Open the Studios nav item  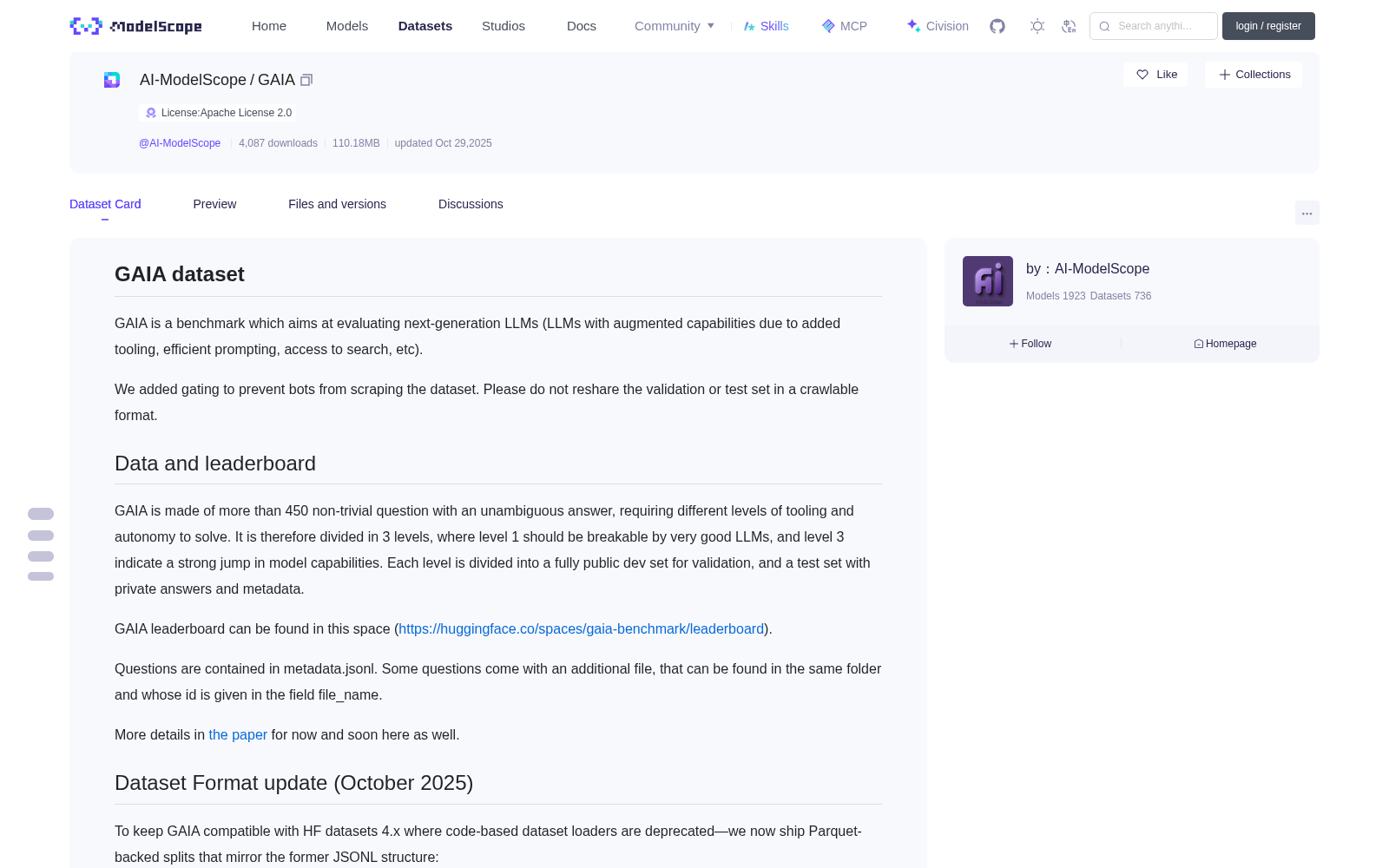504,26
